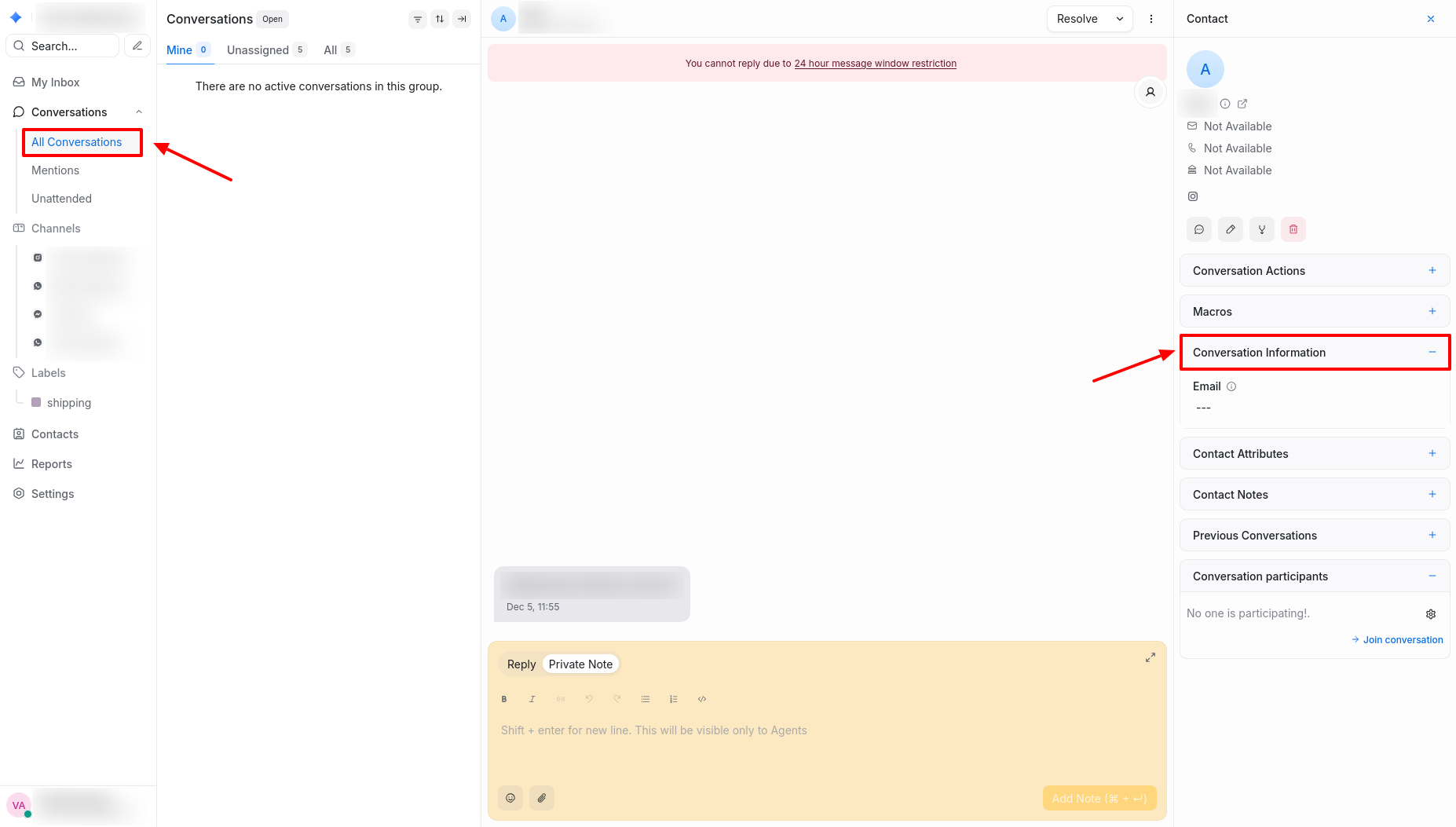This screenshot has width=1456, height=827.
Task: Open the Resolve dropdown arrow
Action: point(1120,19)
